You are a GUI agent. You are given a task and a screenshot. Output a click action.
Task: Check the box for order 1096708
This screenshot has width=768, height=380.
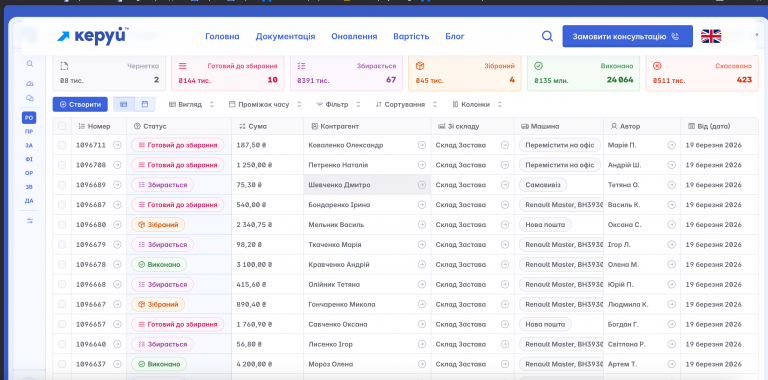pyautogui.click(x=62, y=165)
